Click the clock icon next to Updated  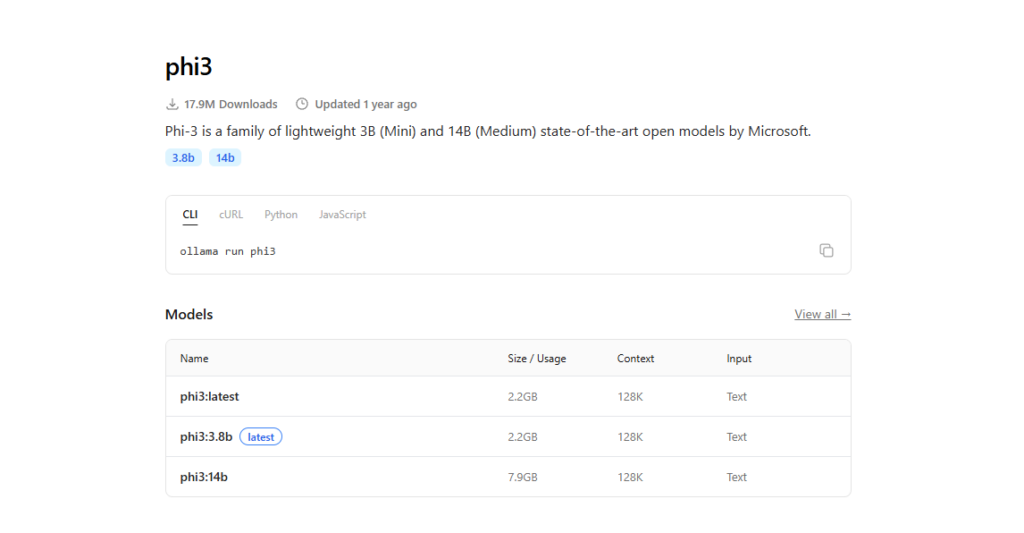pyautogui.click(x=302, y=104)
